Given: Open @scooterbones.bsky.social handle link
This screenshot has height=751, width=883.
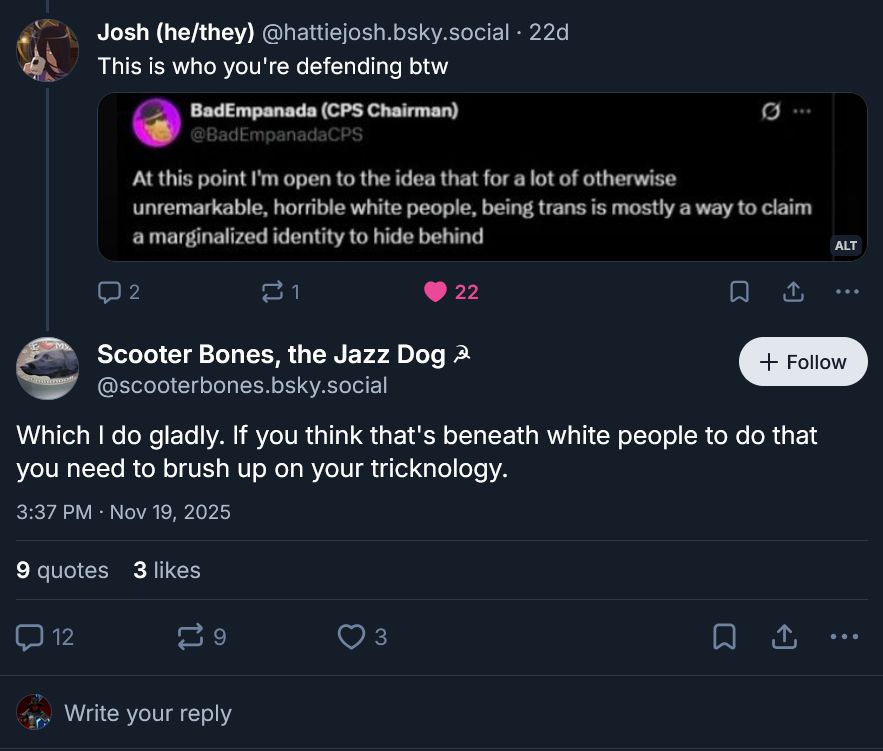Looking at the screenshot, I should tap(242, 385).
